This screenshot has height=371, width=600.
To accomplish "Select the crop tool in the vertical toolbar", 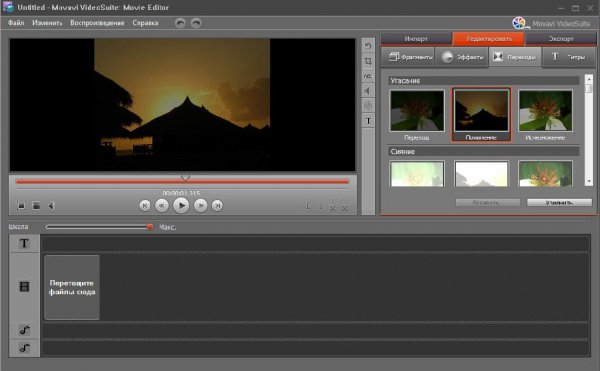I will point(368,61).
